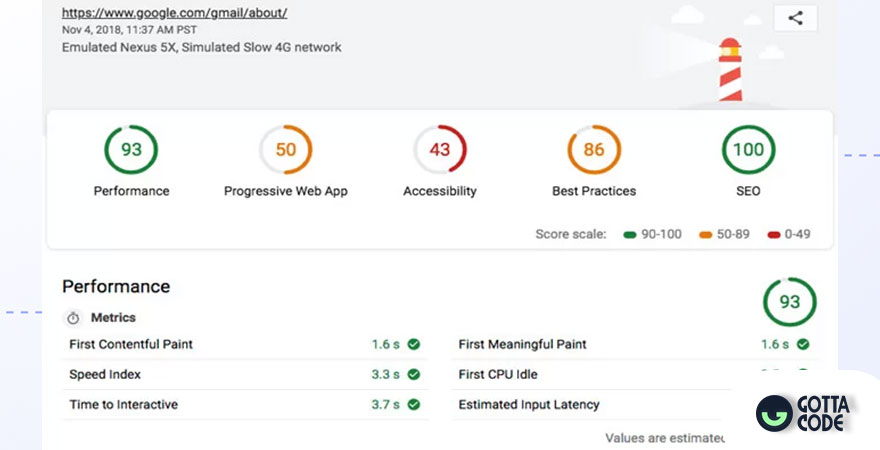Select the Best Practices gauge 86

point(594,150)
